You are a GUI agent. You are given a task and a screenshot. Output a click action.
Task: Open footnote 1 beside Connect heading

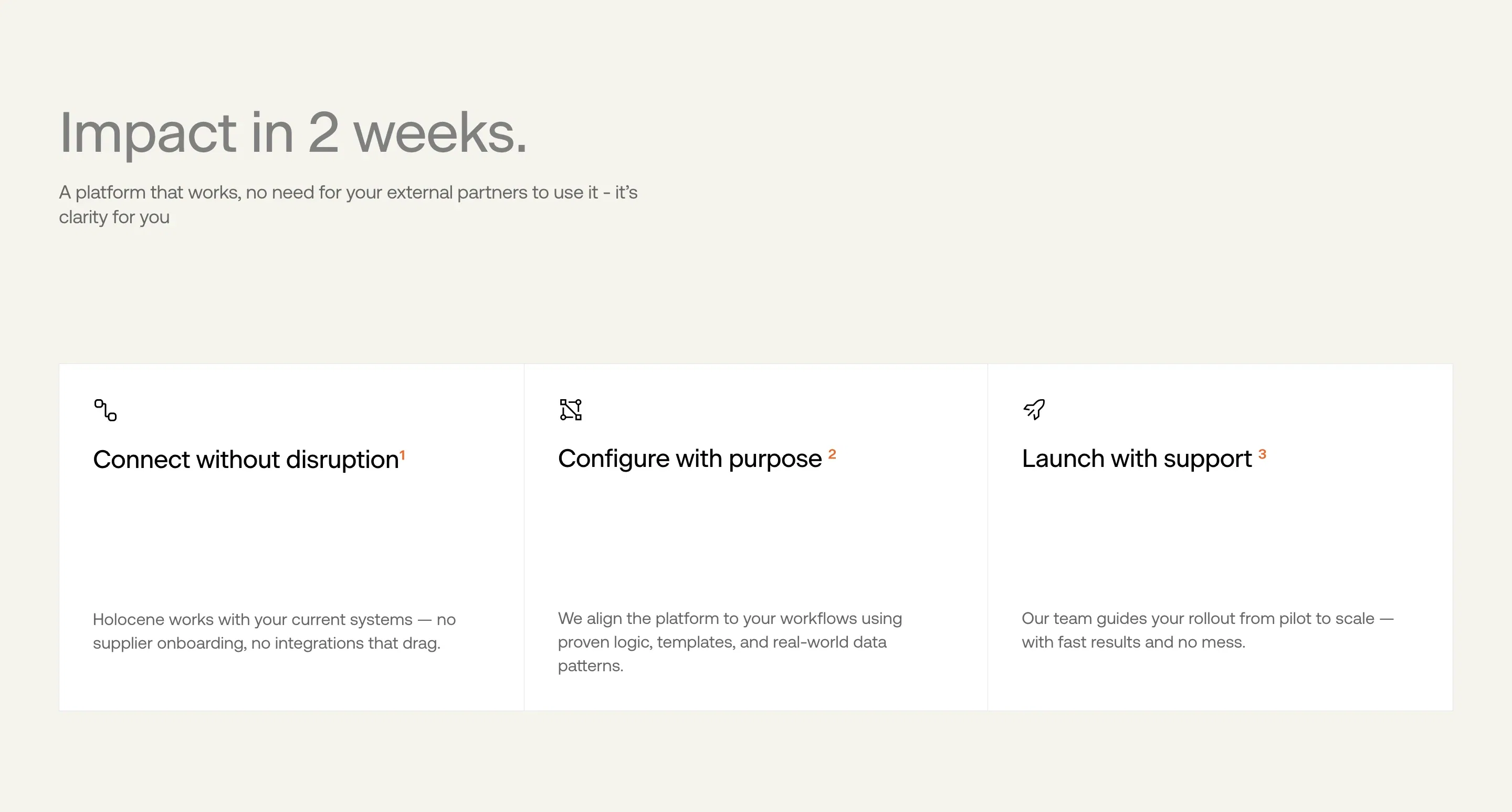click(x=403, y=454)
